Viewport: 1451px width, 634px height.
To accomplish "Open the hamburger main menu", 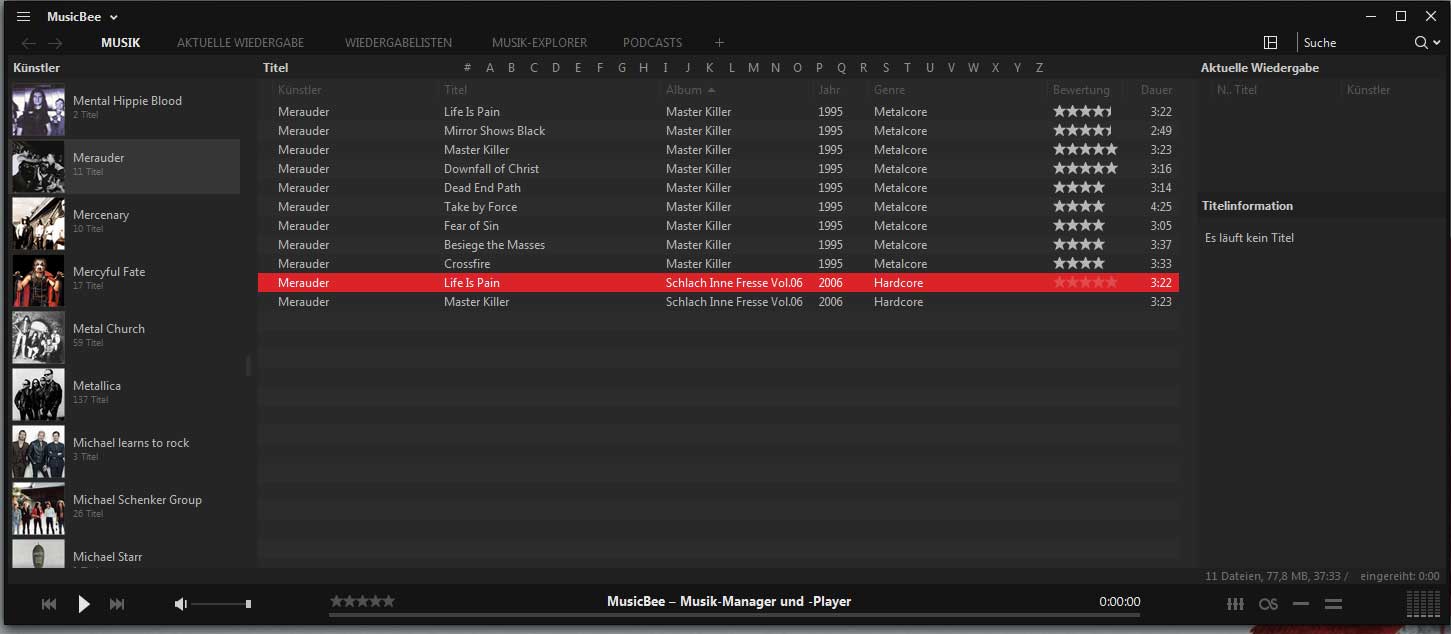I will pyautogui.click(x=24, y=17).
